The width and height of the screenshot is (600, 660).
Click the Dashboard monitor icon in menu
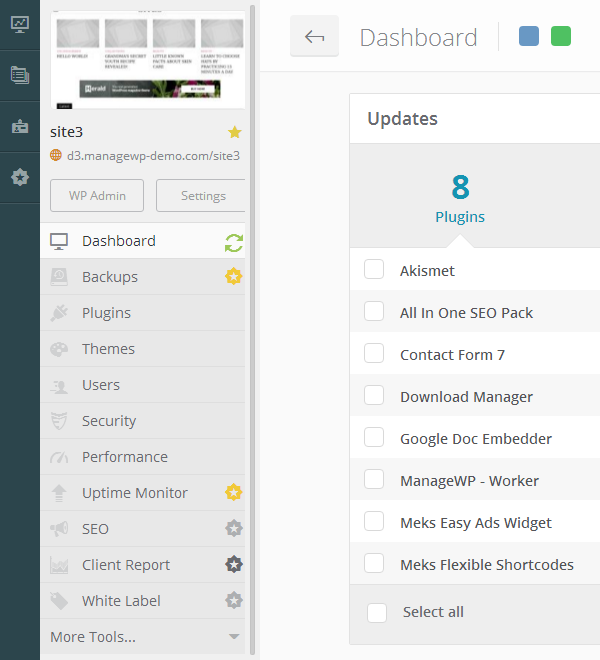click(59, 242)
